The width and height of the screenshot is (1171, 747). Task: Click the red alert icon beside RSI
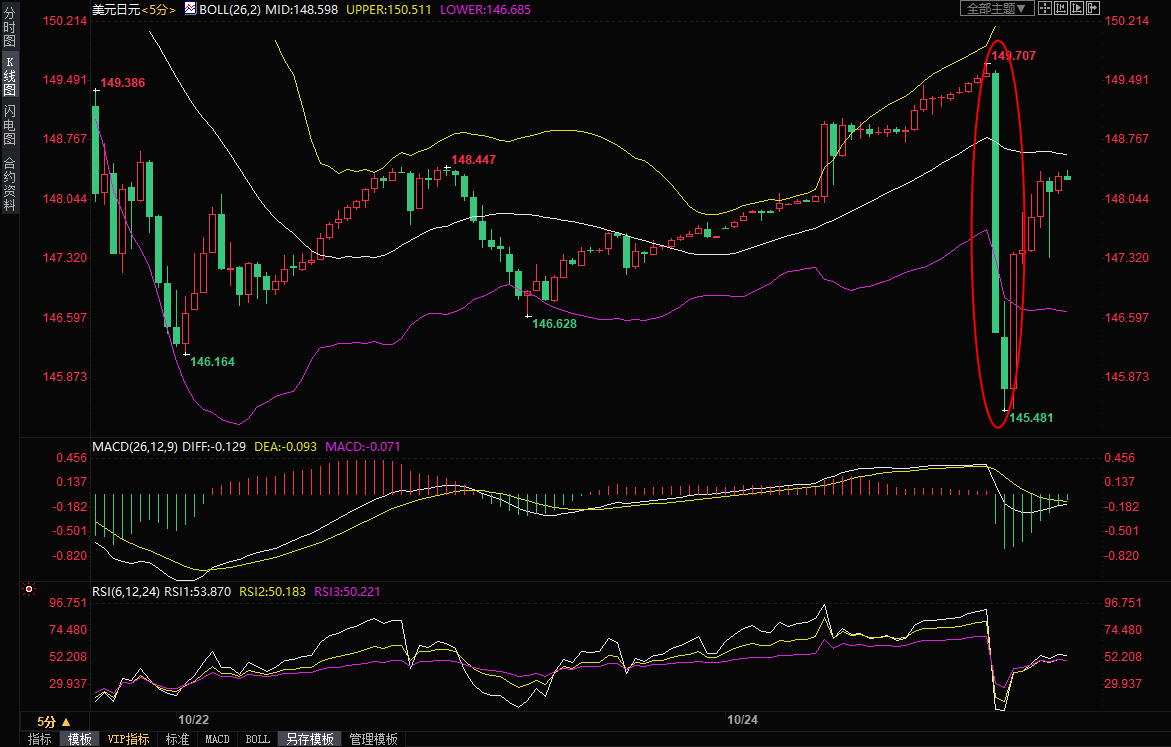tap(29, 589)
